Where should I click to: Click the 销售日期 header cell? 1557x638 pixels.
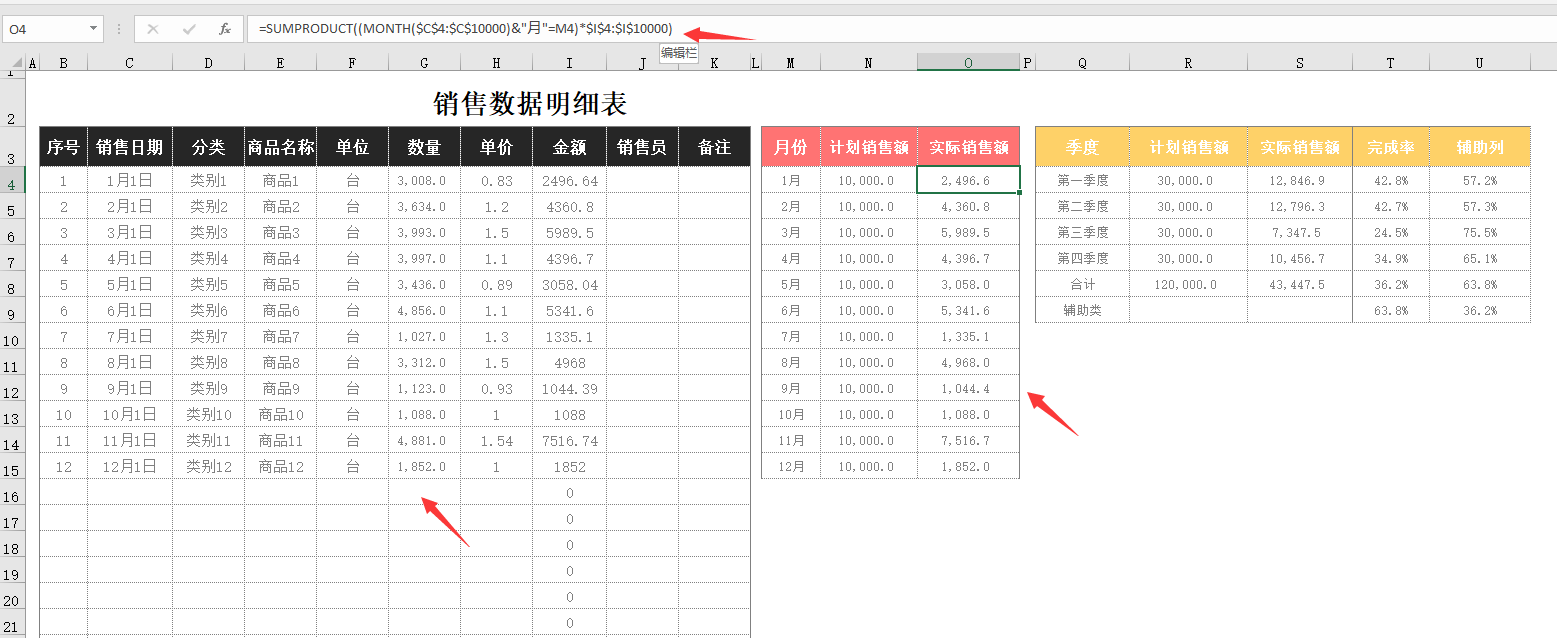click(130, 147)
